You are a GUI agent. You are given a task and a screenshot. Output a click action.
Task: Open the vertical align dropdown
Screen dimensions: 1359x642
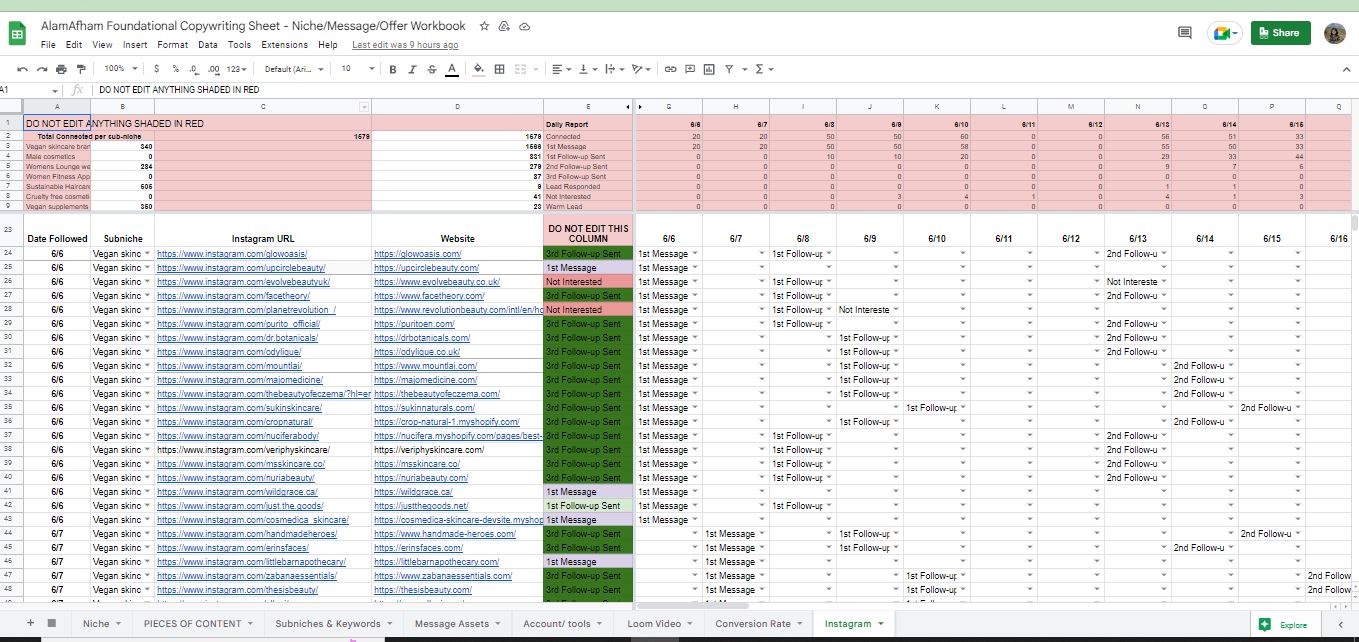pyautogui.click(x=588, y=69)
